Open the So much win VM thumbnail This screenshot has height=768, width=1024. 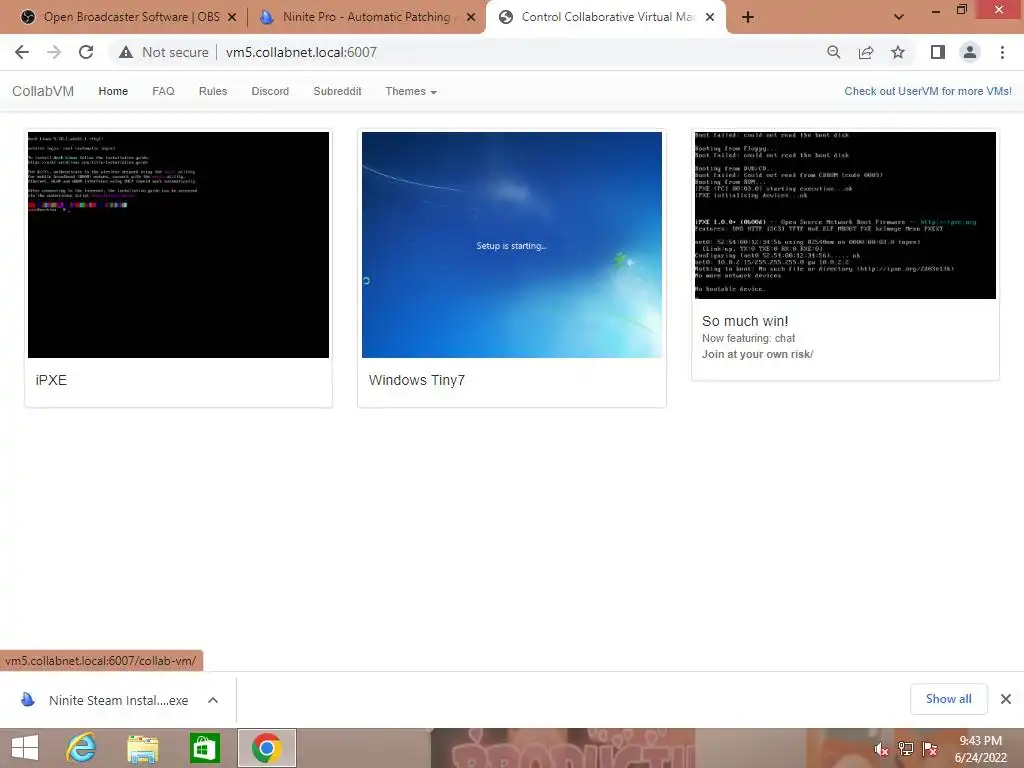coord(845,216)
